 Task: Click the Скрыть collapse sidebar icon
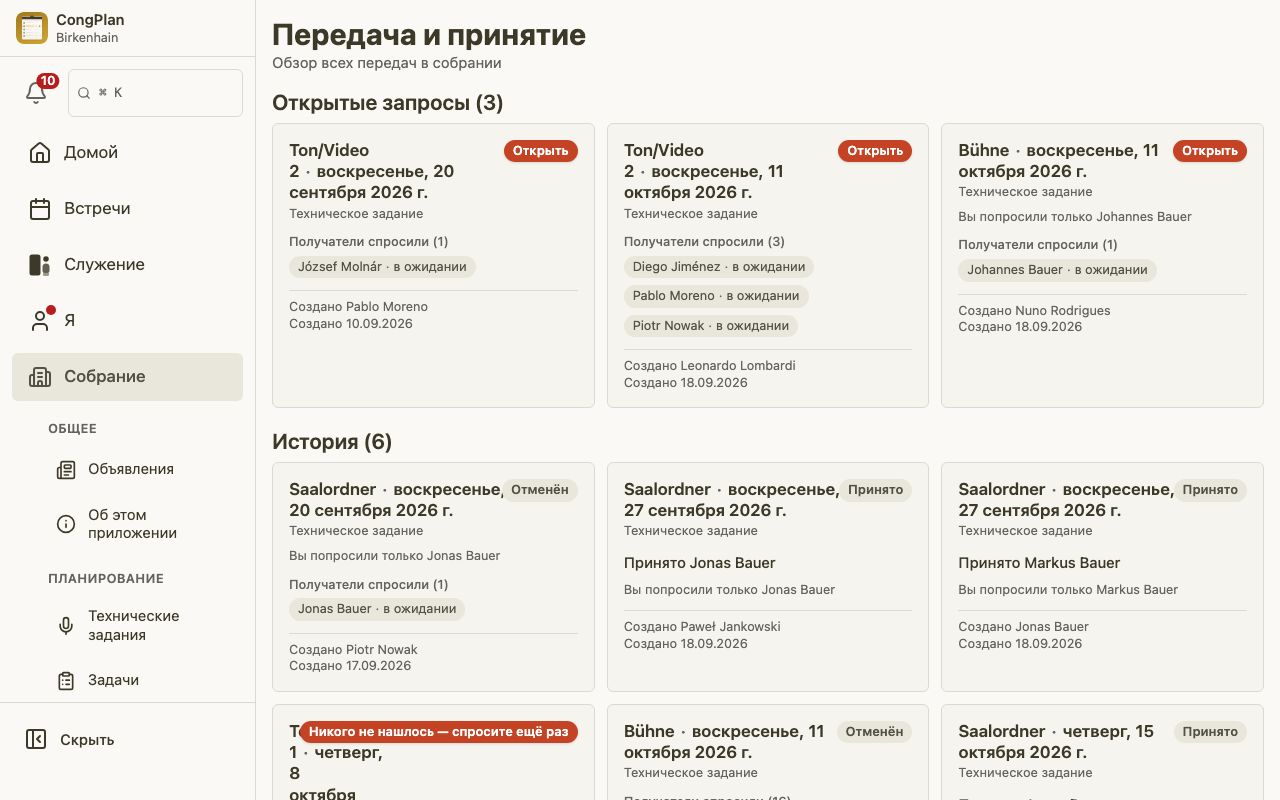[36, 740]
